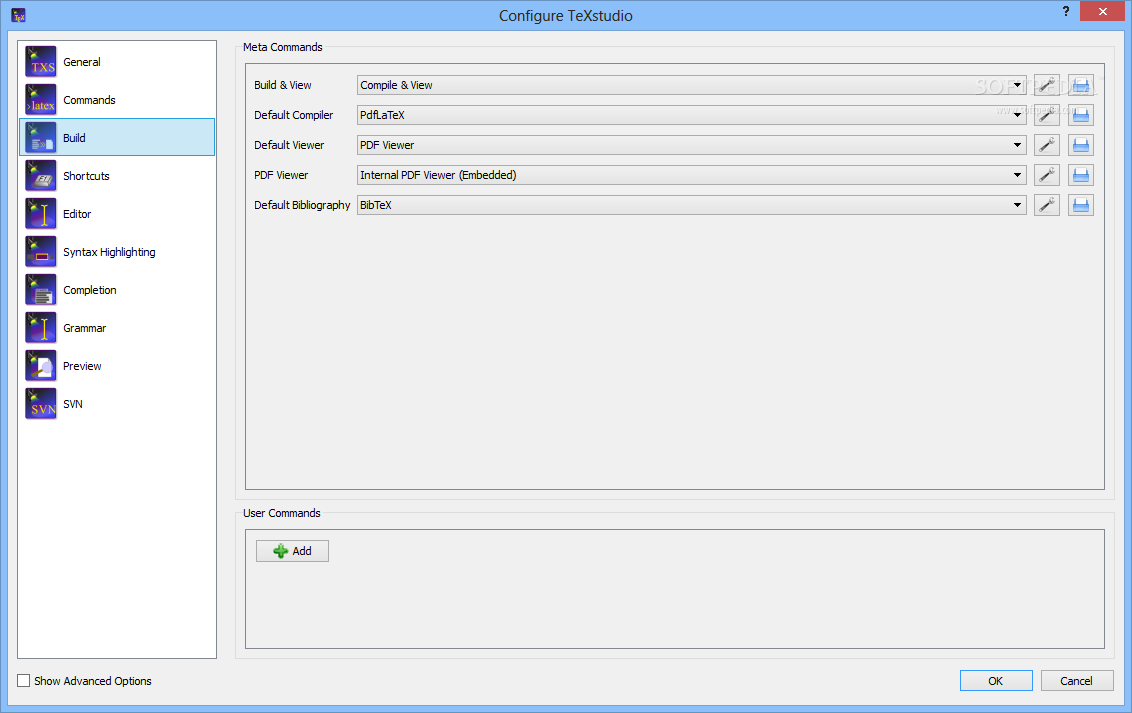Select the Build category icon
This screenshot has width=1132, height=713.
(40, 137)
